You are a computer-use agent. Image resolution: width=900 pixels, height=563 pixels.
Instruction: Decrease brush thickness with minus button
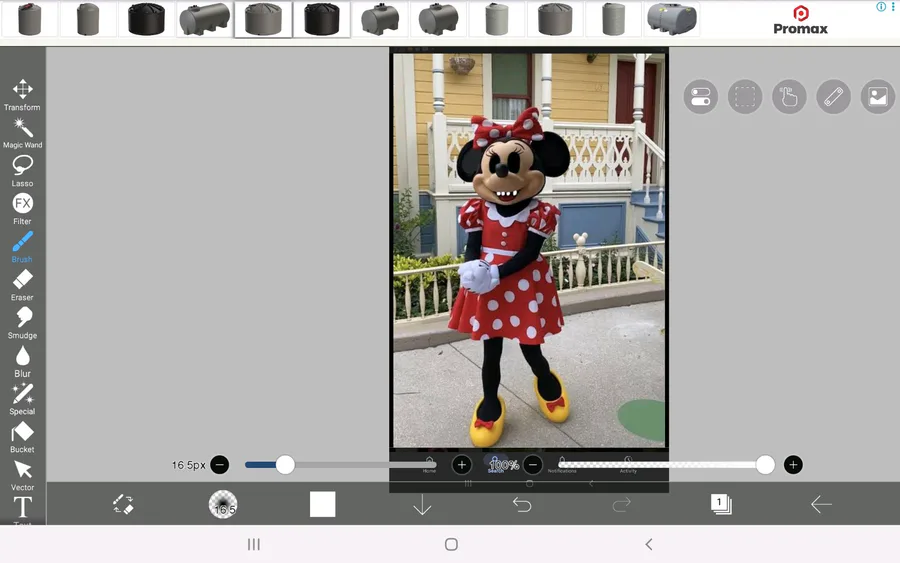pos(219,464)
